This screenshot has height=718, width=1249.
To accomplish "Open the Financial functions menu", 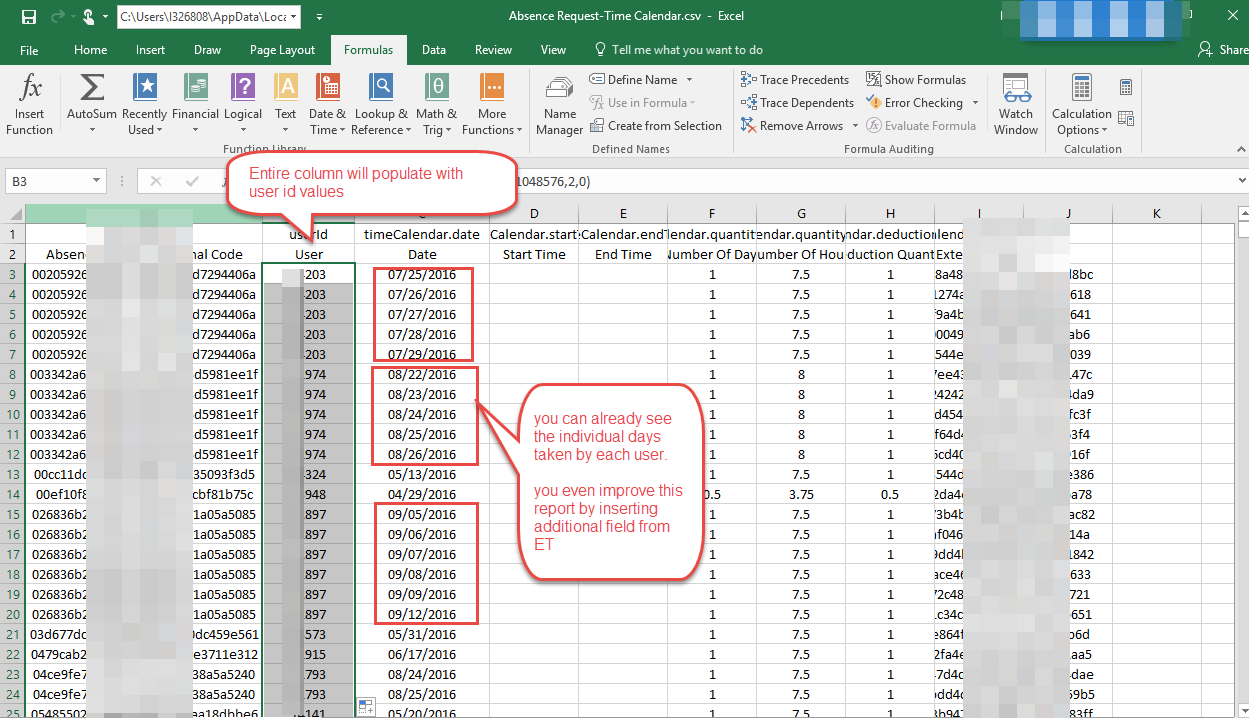I will coord(195,105).
